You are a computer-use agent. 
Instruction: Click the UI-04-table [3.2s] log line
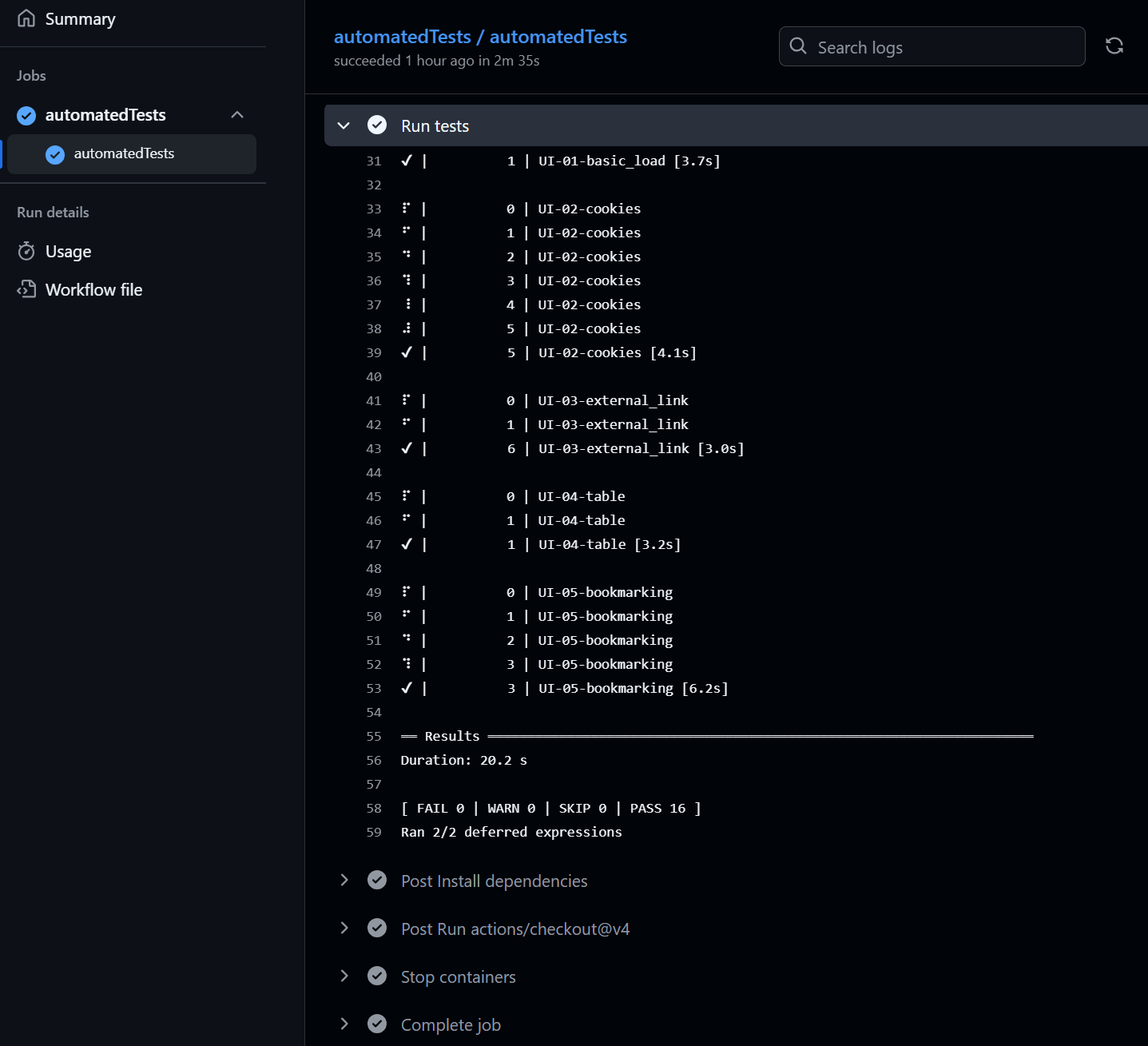(x=540, y=544)
